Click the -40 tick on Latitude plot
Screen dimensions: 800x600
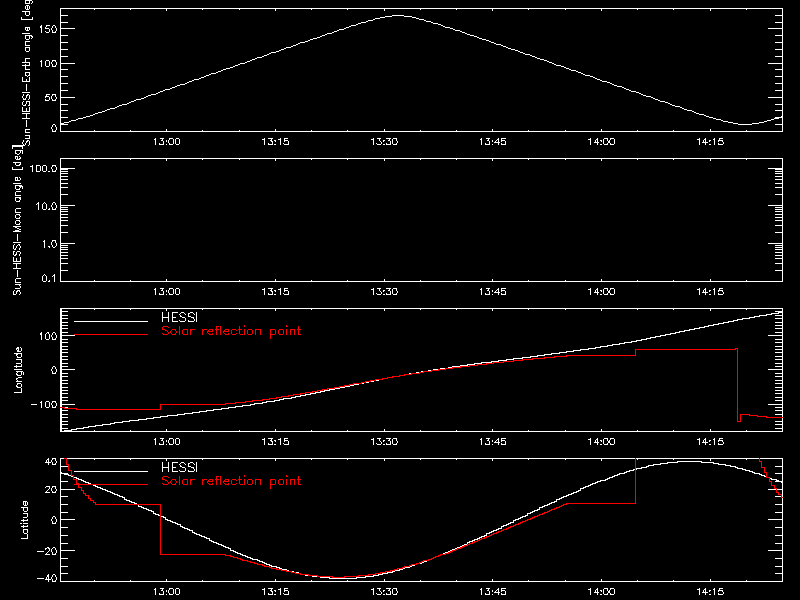[x=47, y=579]
